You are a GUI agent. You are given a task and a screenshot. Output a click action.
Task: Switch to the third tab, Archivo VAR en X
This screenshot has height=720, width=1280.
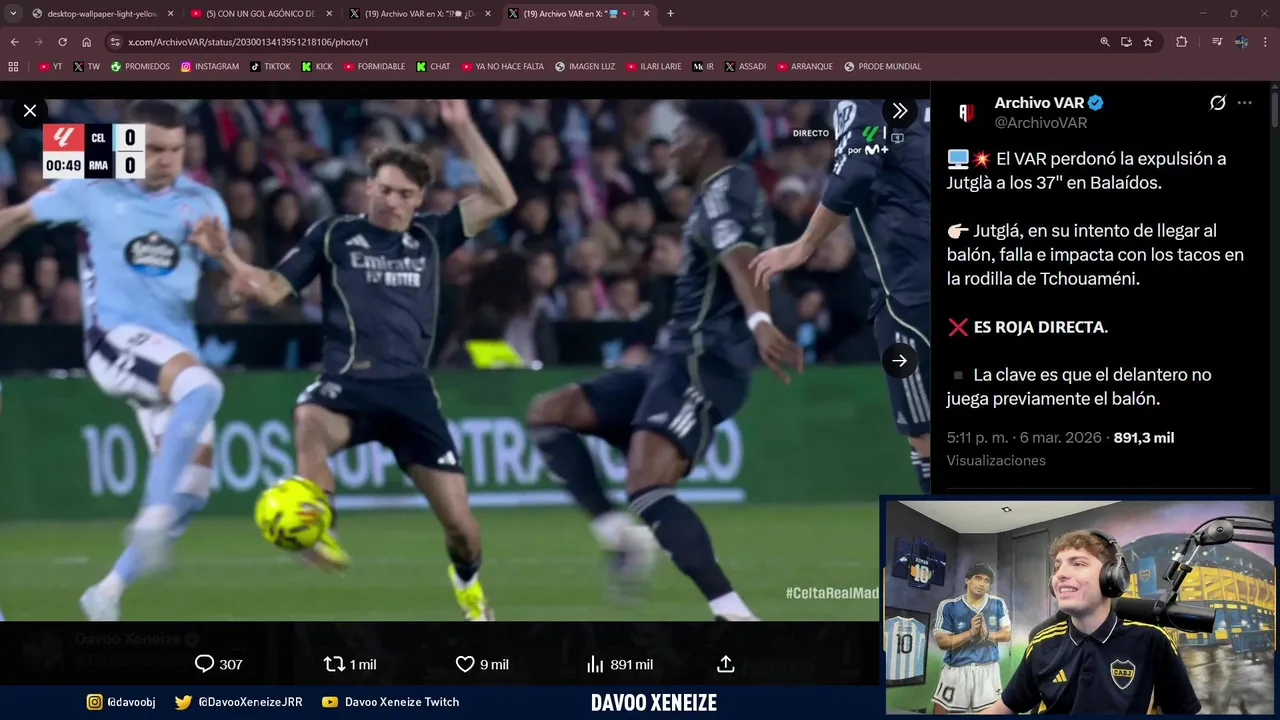pos(418,14)
